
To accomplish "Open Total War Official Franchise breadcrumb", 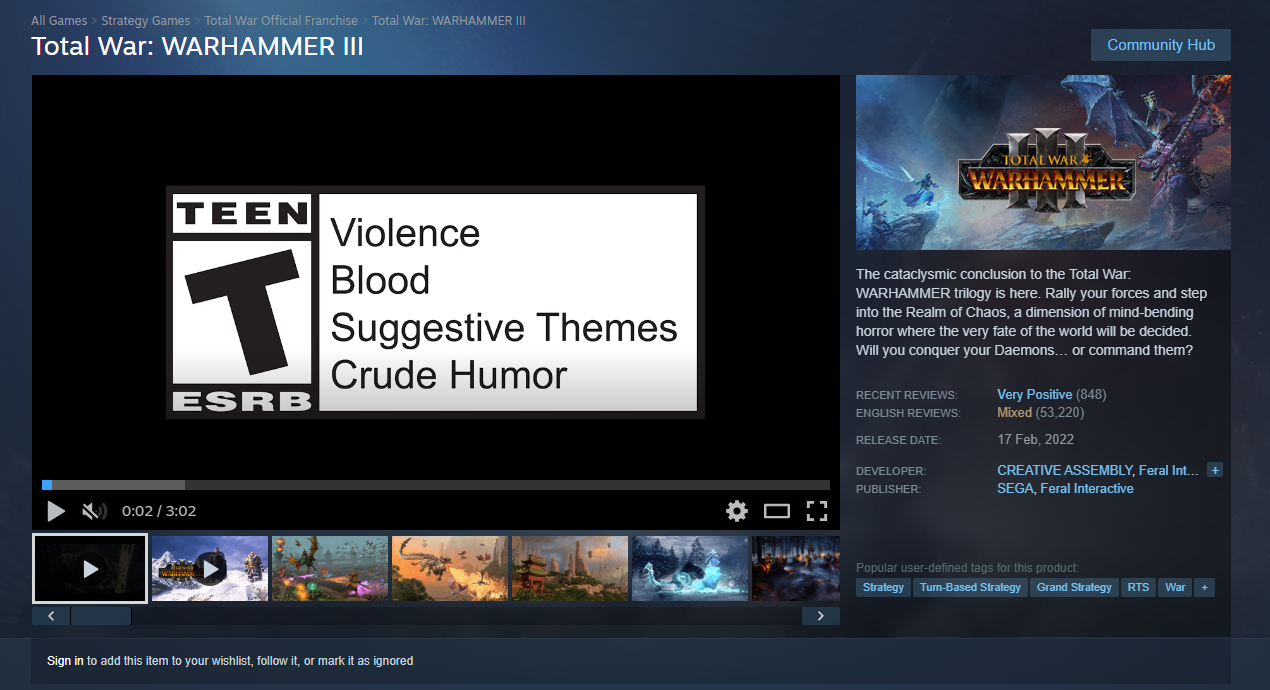I will (x=281, y=21).
